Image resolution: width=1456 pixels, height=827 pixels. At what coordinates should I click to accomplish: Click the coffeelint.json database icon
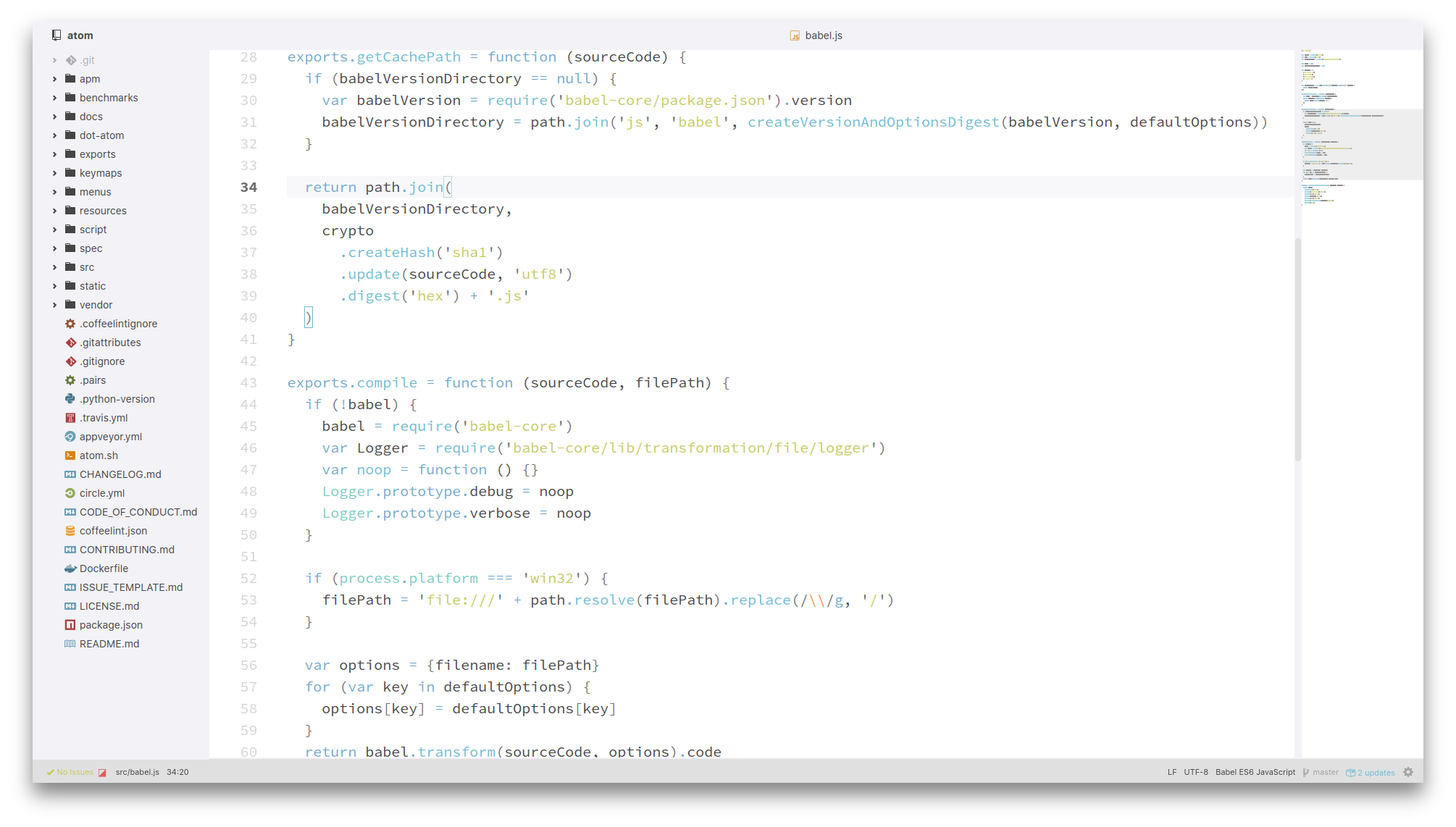70,531
